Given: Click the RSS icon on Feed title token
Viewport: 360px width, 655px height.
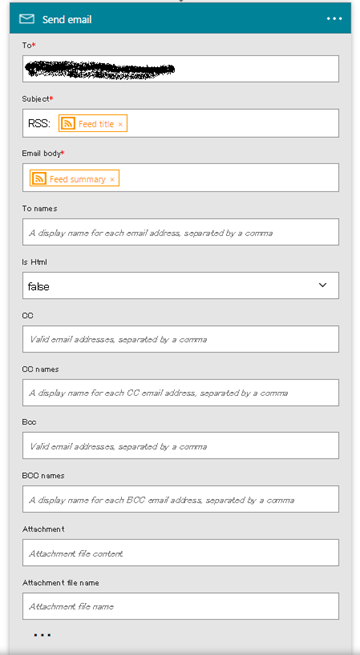Looking at the screenshot, I should pos(68,123).
